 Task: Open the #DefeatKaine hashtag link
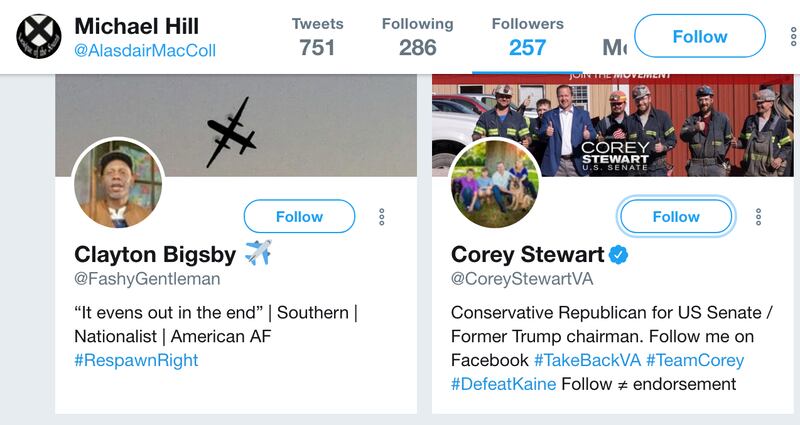tap(503, 384)
